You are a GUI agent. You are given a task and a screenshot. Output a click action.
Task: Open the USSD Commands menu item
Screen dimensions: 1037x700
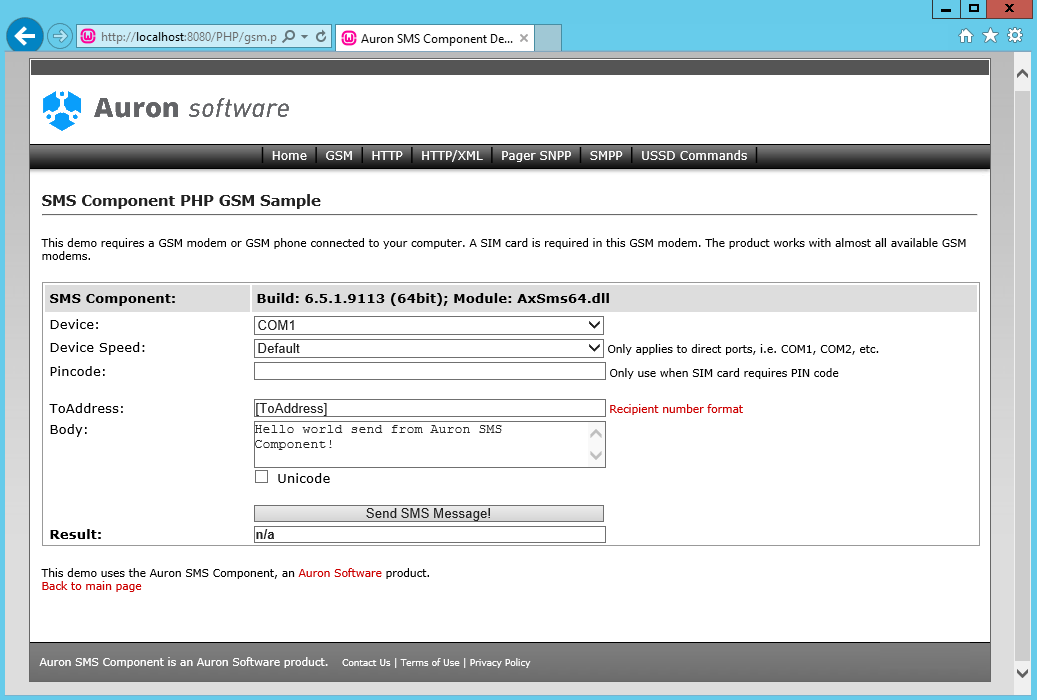pyautogui.click(x=694, y=156)
